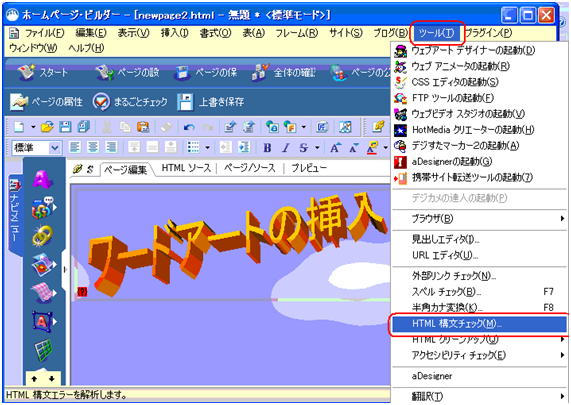Choose URL エディタ(U) menu item
The image size is (571, 405).
[x=480, y=255]
